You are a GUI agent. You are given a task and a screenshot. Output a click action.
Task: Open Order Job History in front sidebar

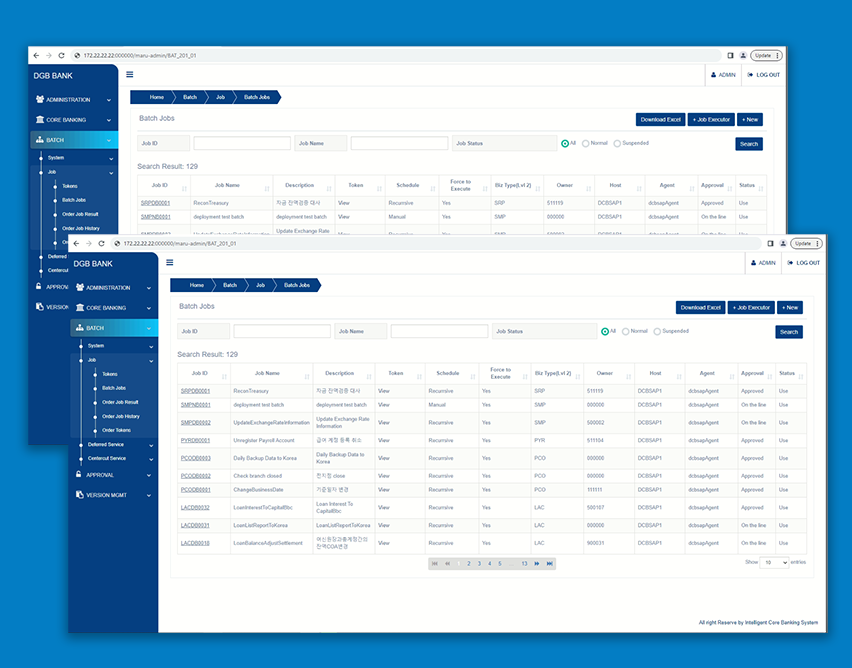tap(120, 416)
